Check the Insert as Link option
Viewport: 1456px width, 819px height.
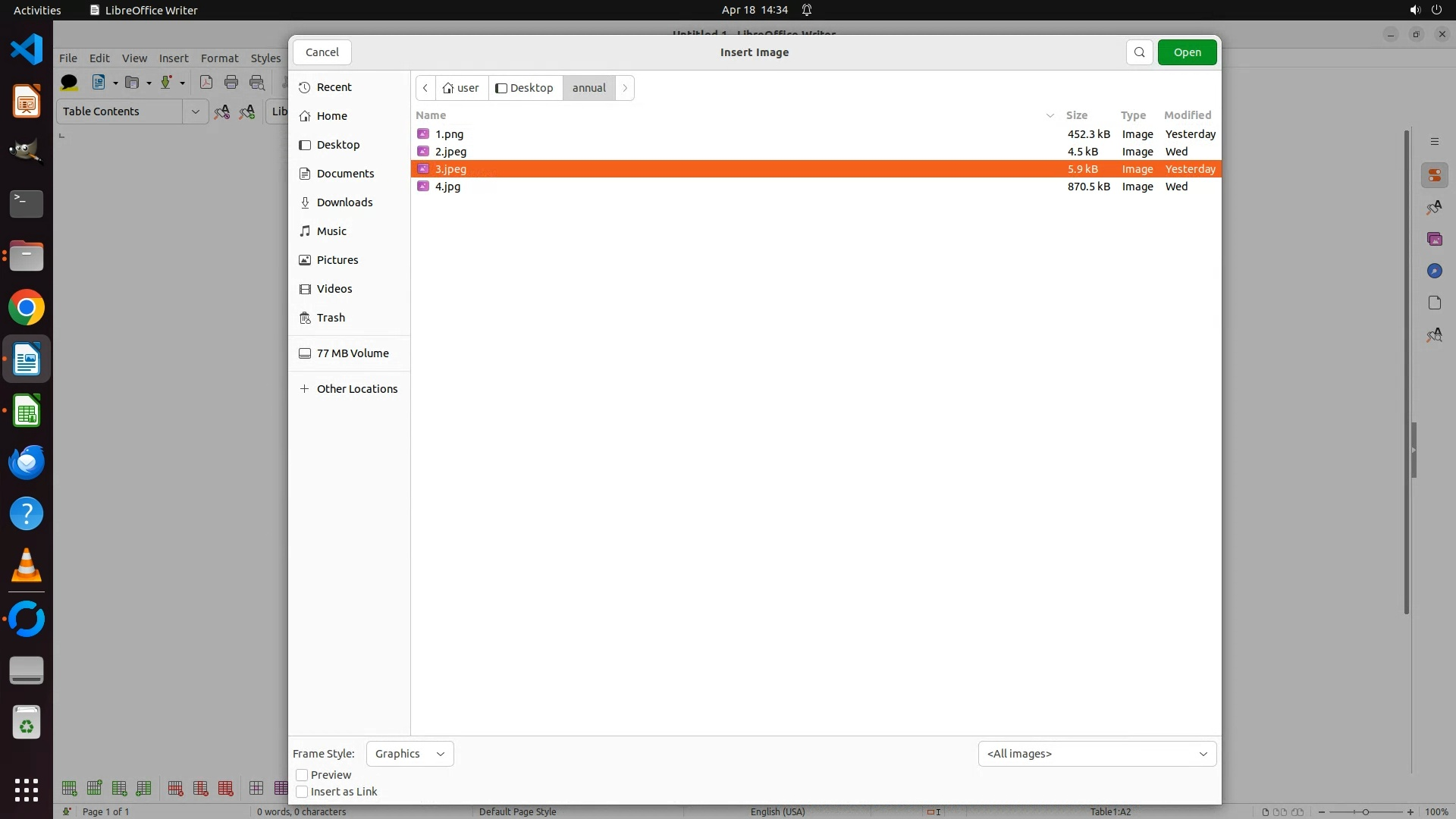(x=302, y=792)
